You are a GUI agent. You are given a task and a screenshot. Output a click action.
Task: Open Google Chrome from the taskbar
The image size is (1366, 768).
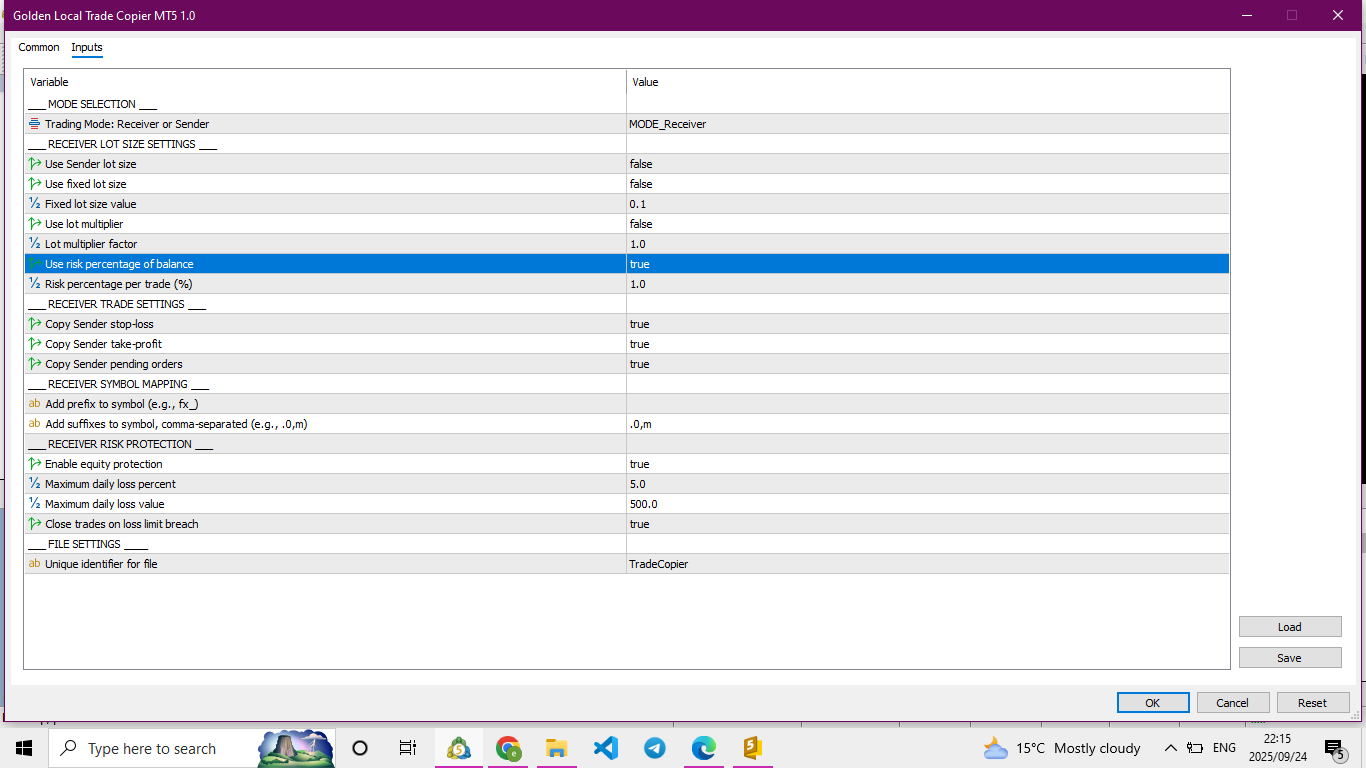(x=508, y=748)
